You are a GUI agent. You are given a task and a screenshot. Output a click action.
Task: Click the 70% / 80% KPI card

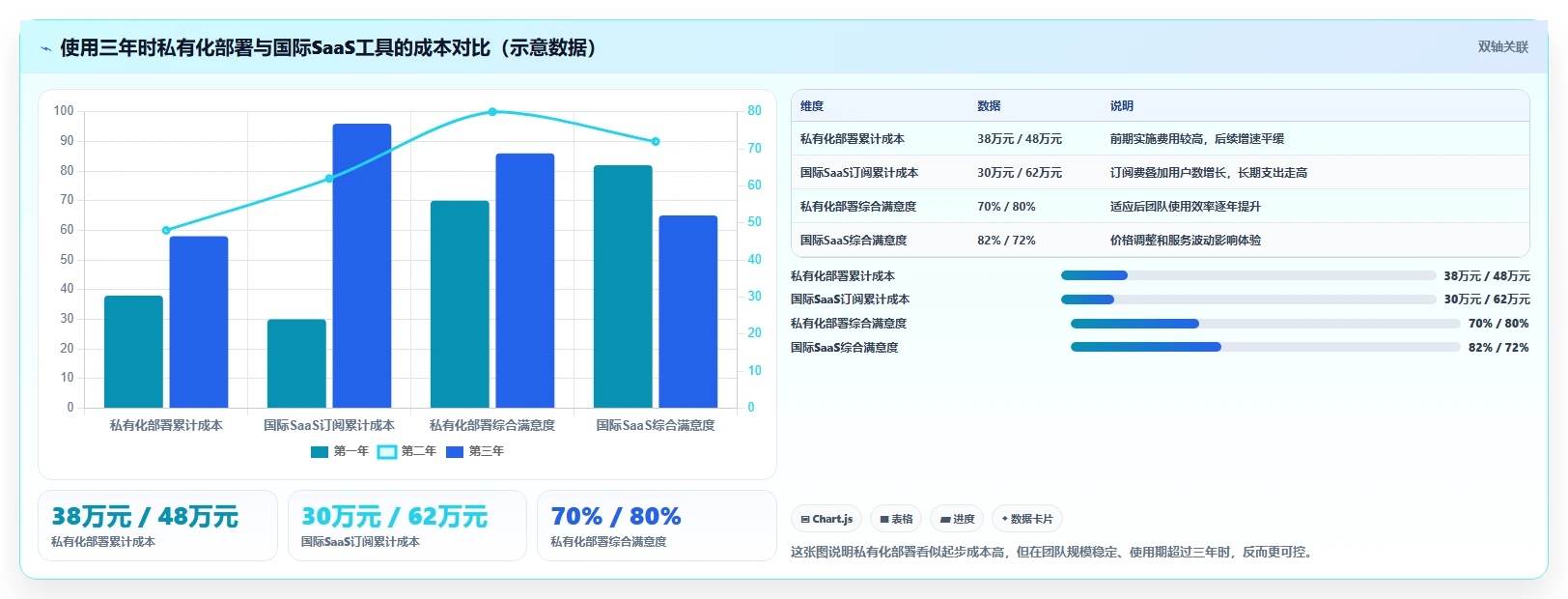(x=657, y=526)
